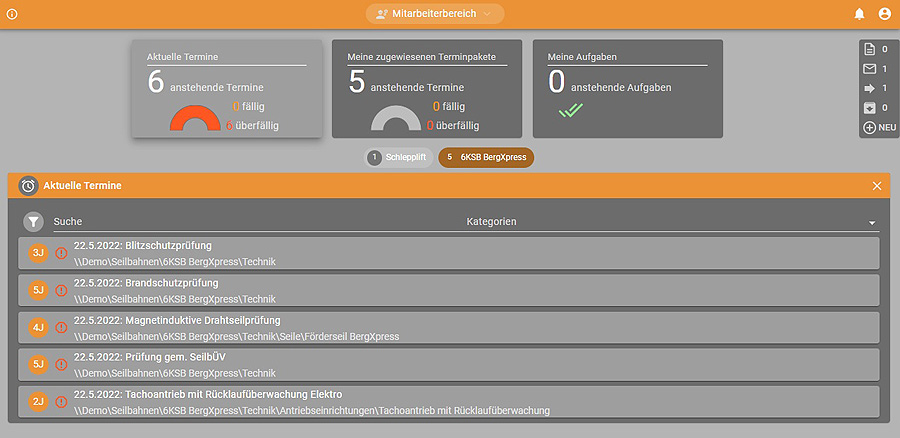The height and width of the screenshot is (438, 900).
Task: Click the Suche search field
Action: 250,222
